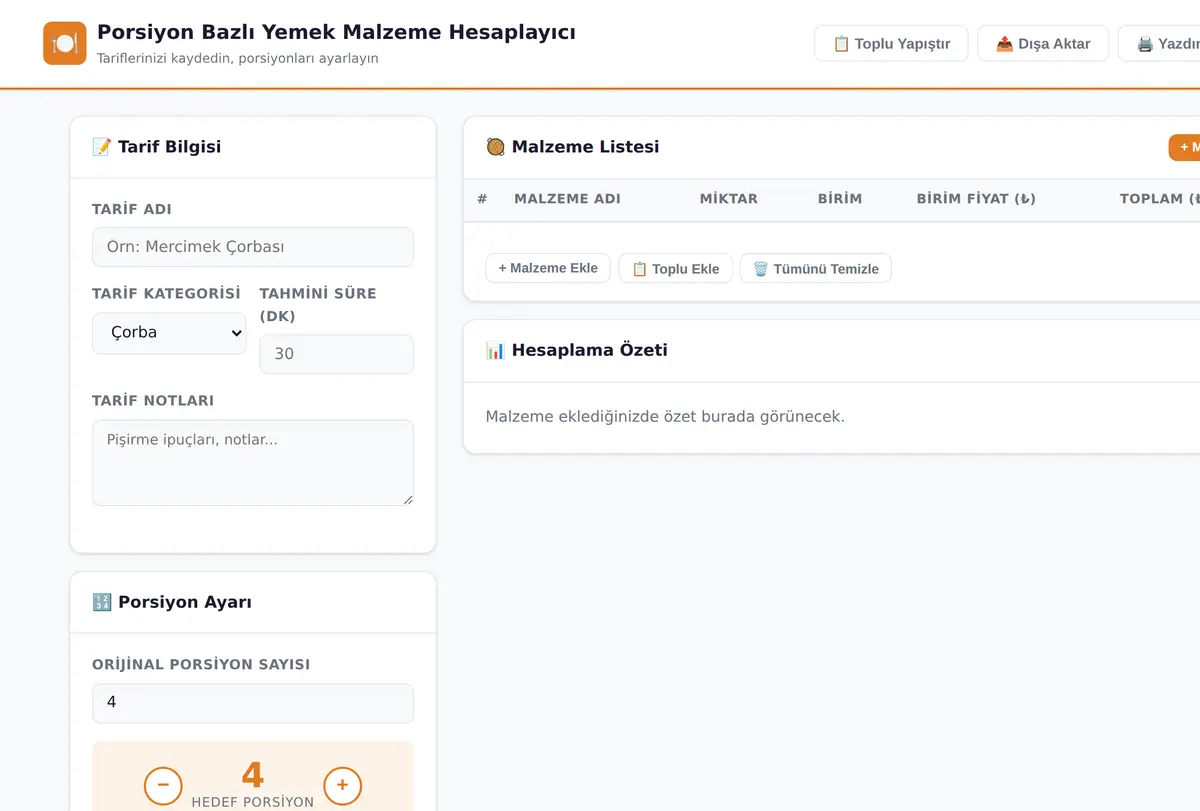Open the Dışa Aktar export option

[x=1043, y=44]
